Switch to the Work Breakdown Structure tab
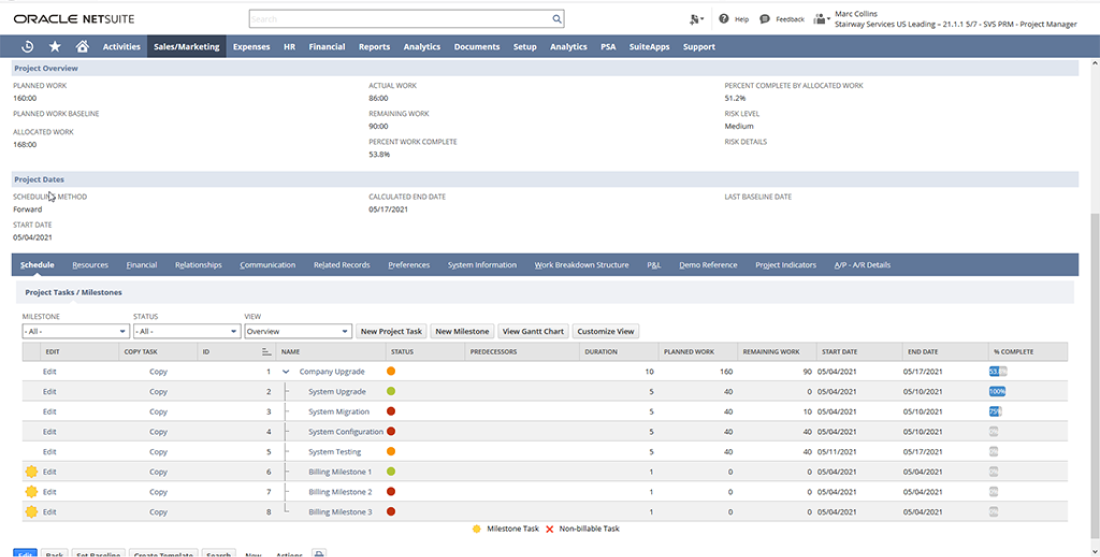Screen dimensions: 1100x557 (x=581, y=265)
